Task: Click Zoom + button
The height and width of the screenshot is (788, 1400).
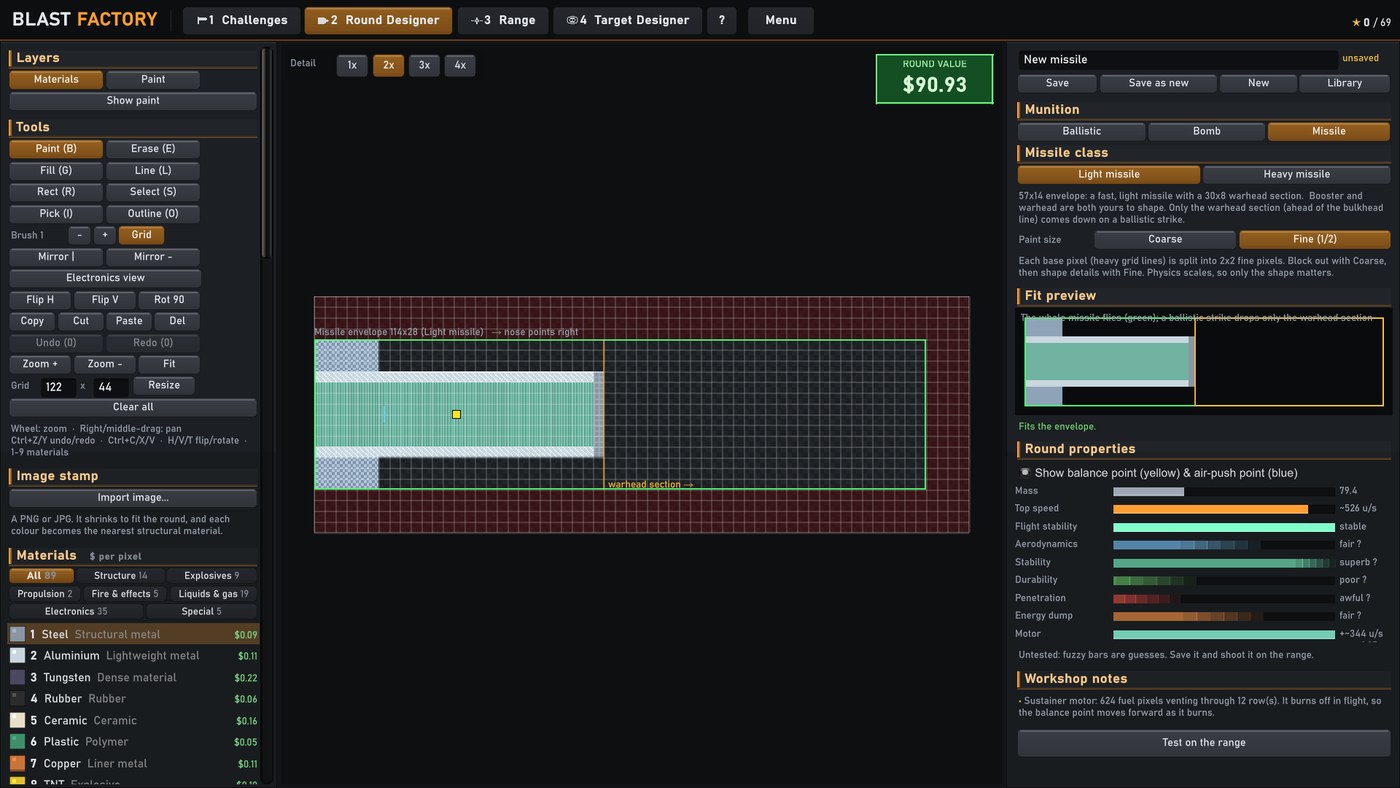Action: click(x=40, y=364)
